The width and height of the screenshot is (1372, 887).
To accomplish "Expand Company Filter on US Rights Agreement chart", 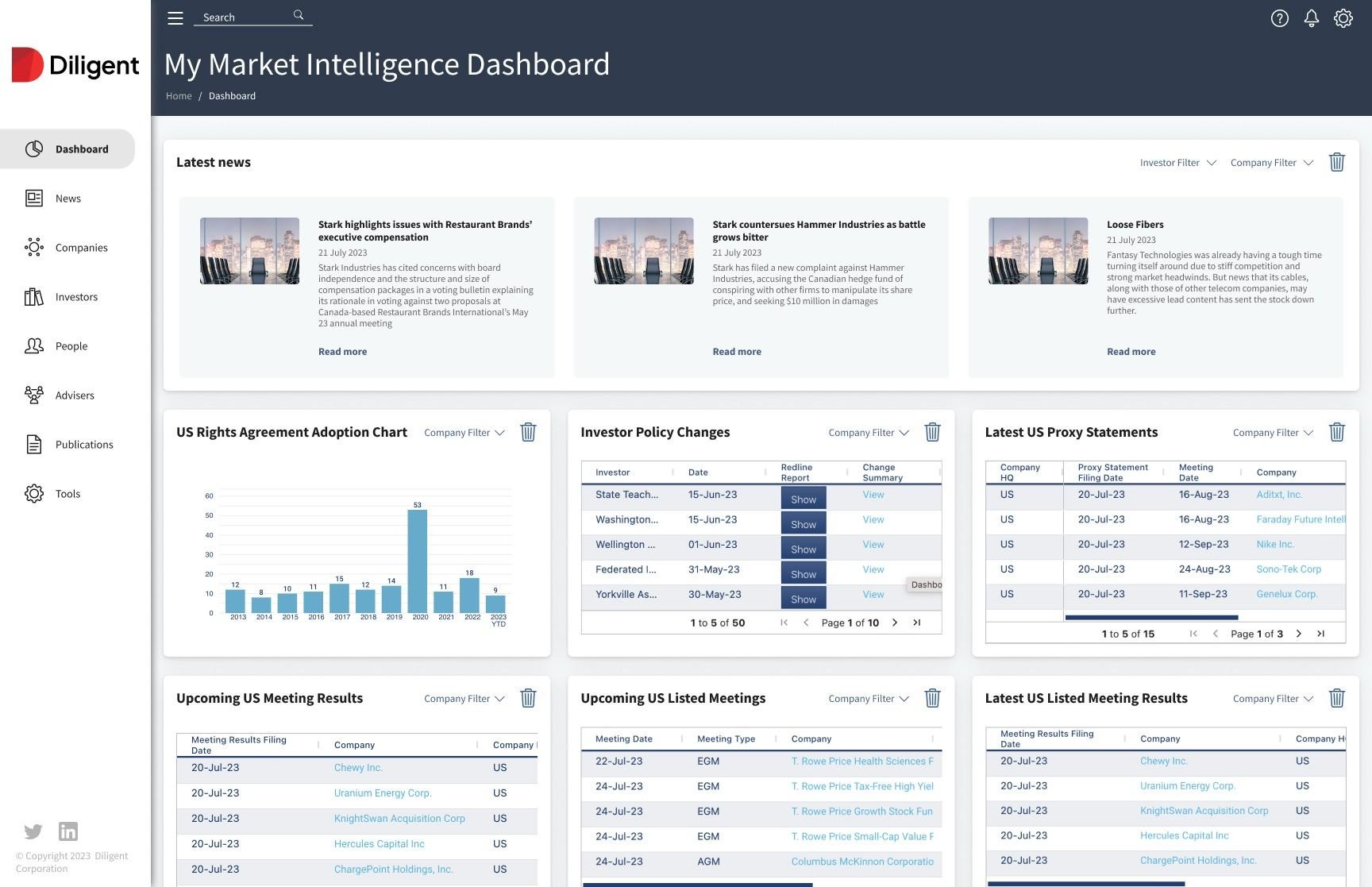I will click(464, 433).
